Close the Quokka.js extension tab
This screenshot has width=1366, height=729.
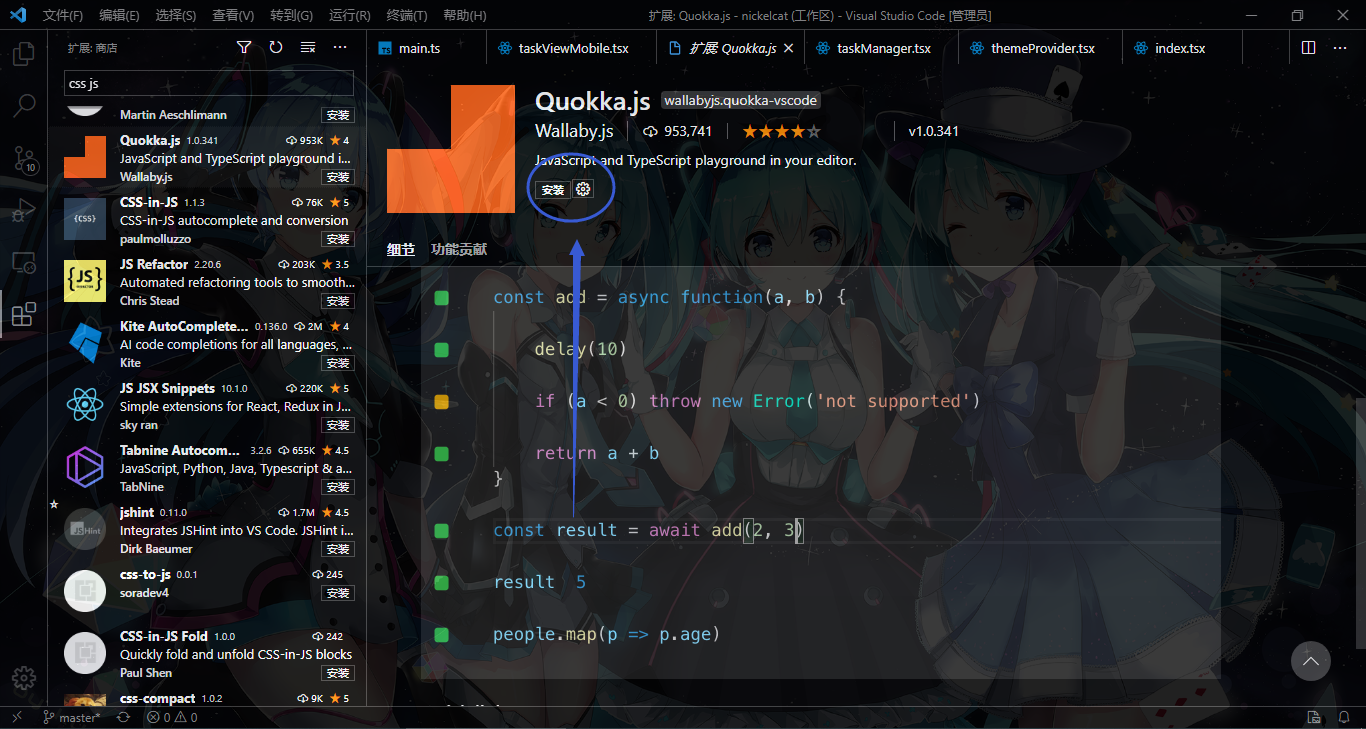788,48
